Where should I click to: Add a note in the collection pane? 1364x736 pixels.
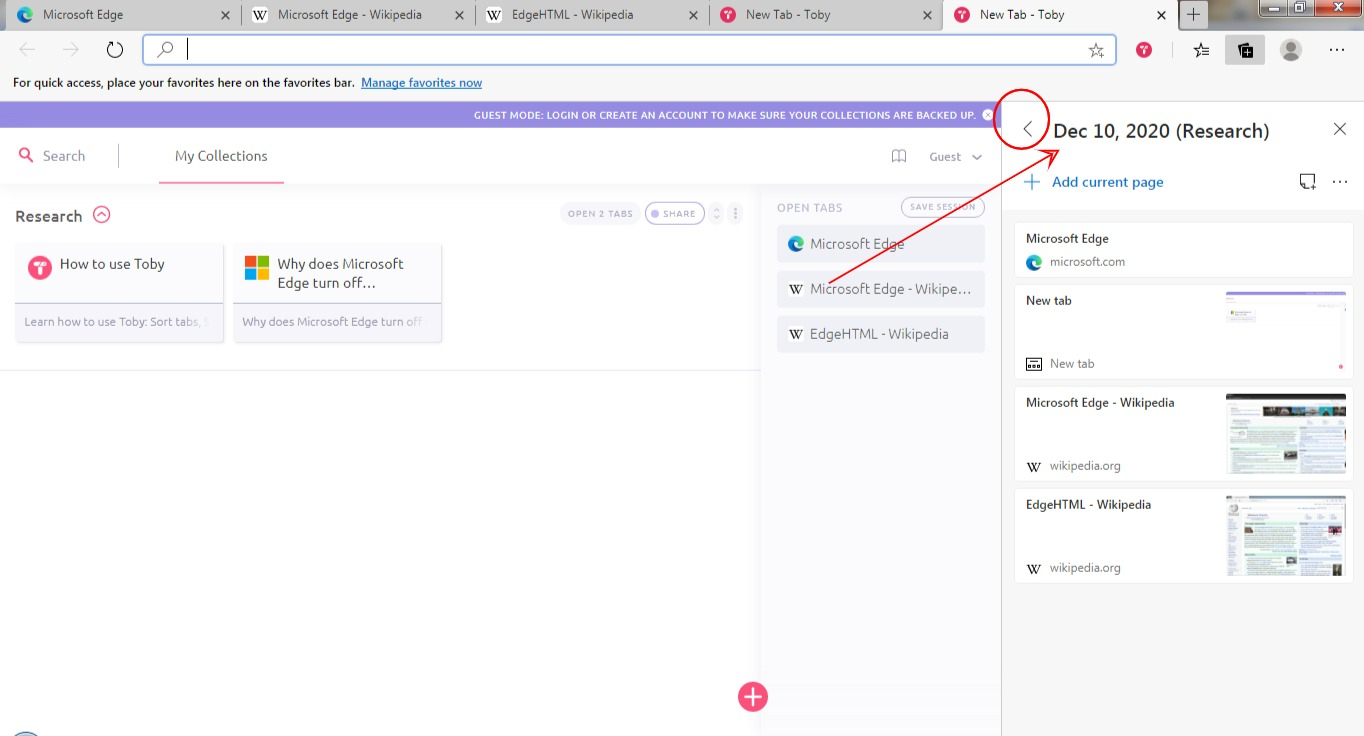point(1307,182)
